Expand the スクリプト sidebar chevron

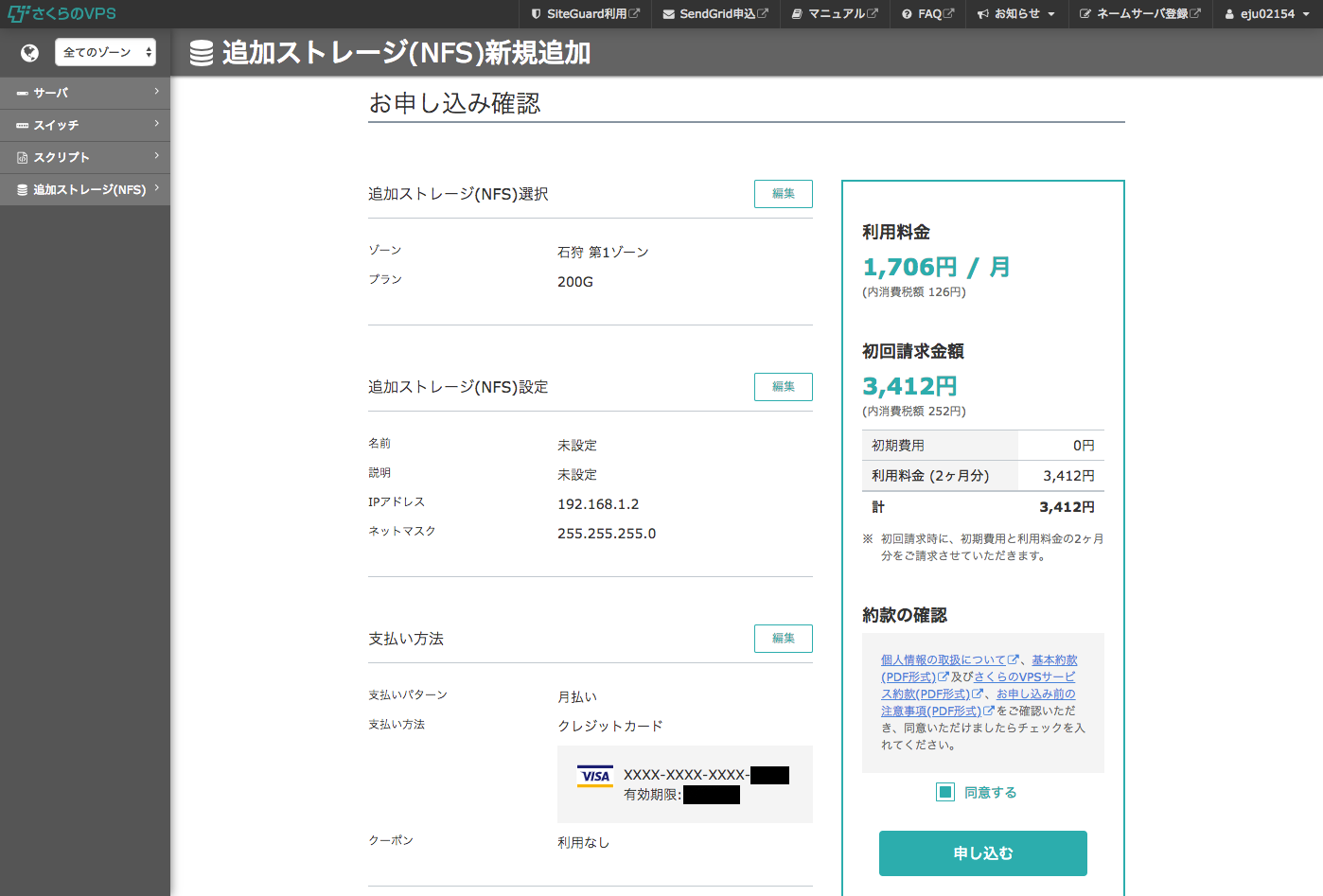pos(156,155)
